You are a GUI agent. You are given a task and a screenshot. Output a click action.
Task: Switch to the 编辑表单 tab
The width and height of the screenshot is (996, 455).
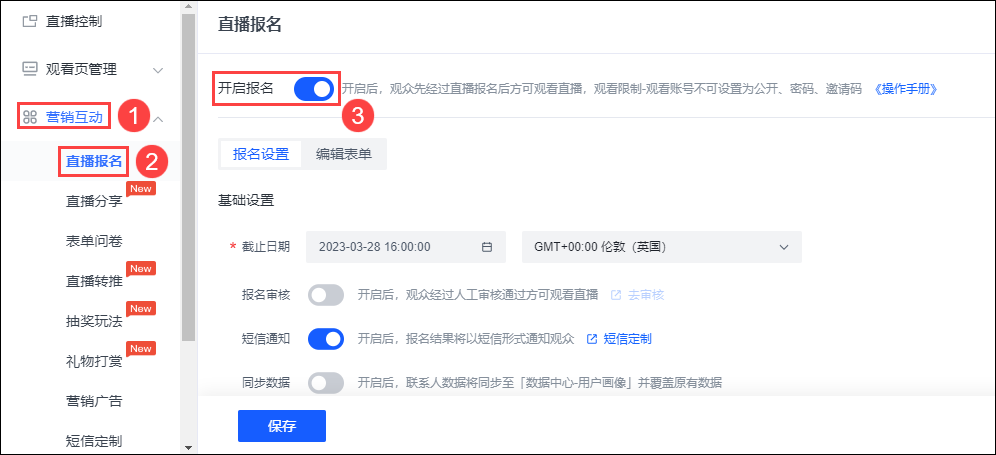(x=344, y=154)
